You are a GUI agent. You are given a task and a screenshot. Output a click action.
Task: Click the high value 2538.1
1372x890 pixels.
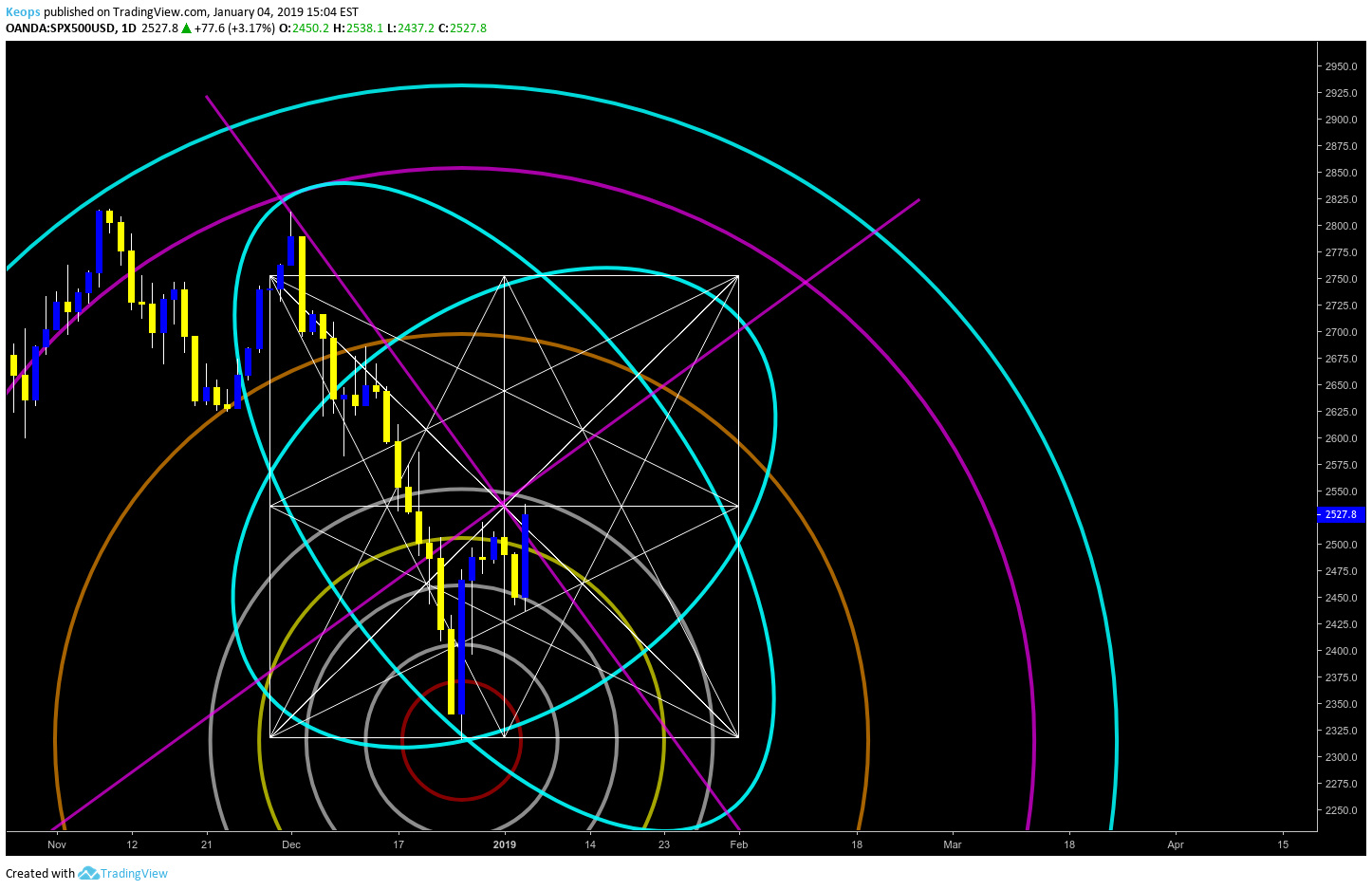364,28
